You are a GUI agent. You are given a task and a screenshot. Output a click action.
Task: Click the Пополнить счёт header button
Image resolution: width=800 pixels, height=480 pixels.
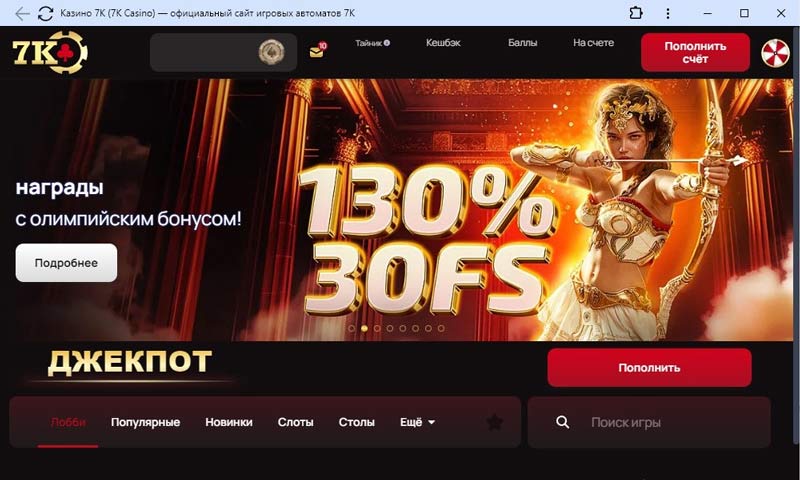(x=695, y=53)
